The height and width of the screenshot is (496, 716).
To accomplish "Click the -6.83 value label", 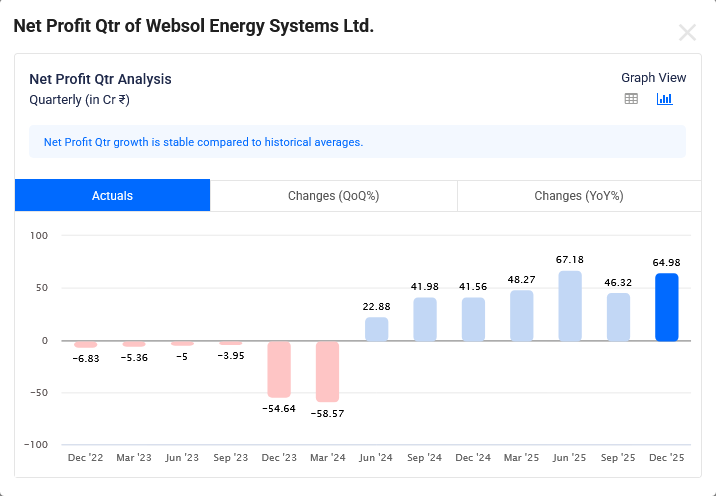I will 86,359.
